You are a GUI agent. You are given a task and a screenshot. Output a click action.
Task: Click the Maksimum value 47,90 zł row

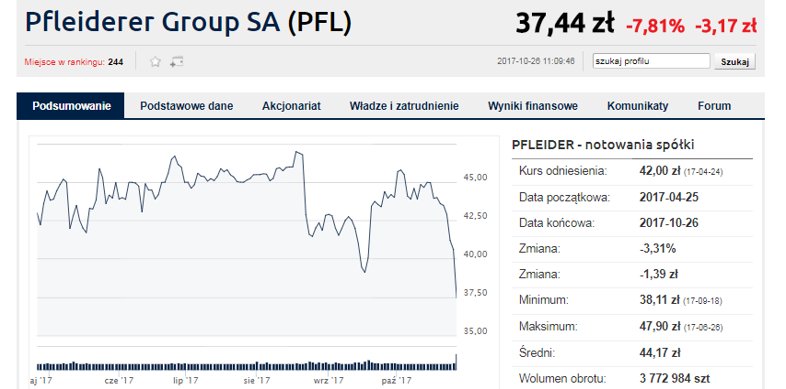[632, 327]
